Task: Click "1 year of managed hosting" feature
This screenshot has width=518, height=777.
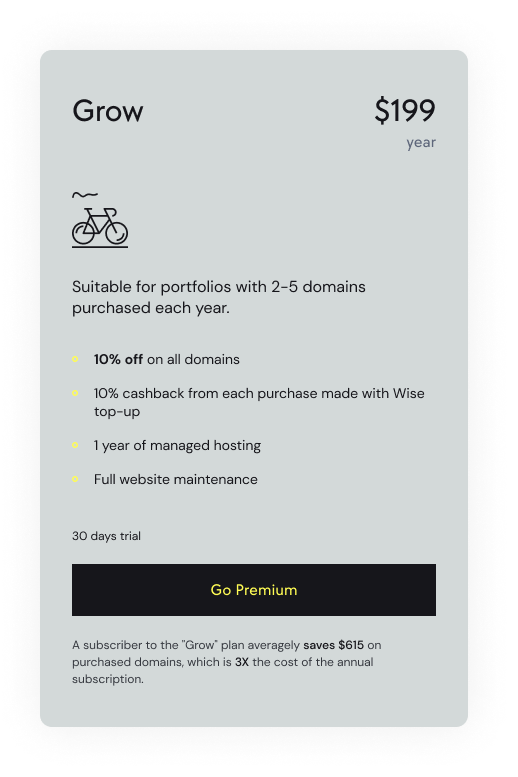Action: tap(177, 445)
